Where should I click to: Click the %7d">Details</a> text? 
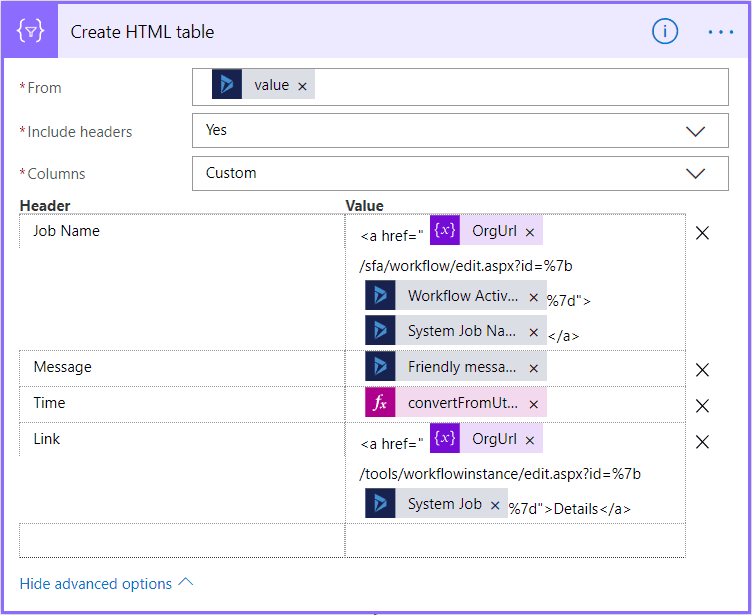coord(570,509)
